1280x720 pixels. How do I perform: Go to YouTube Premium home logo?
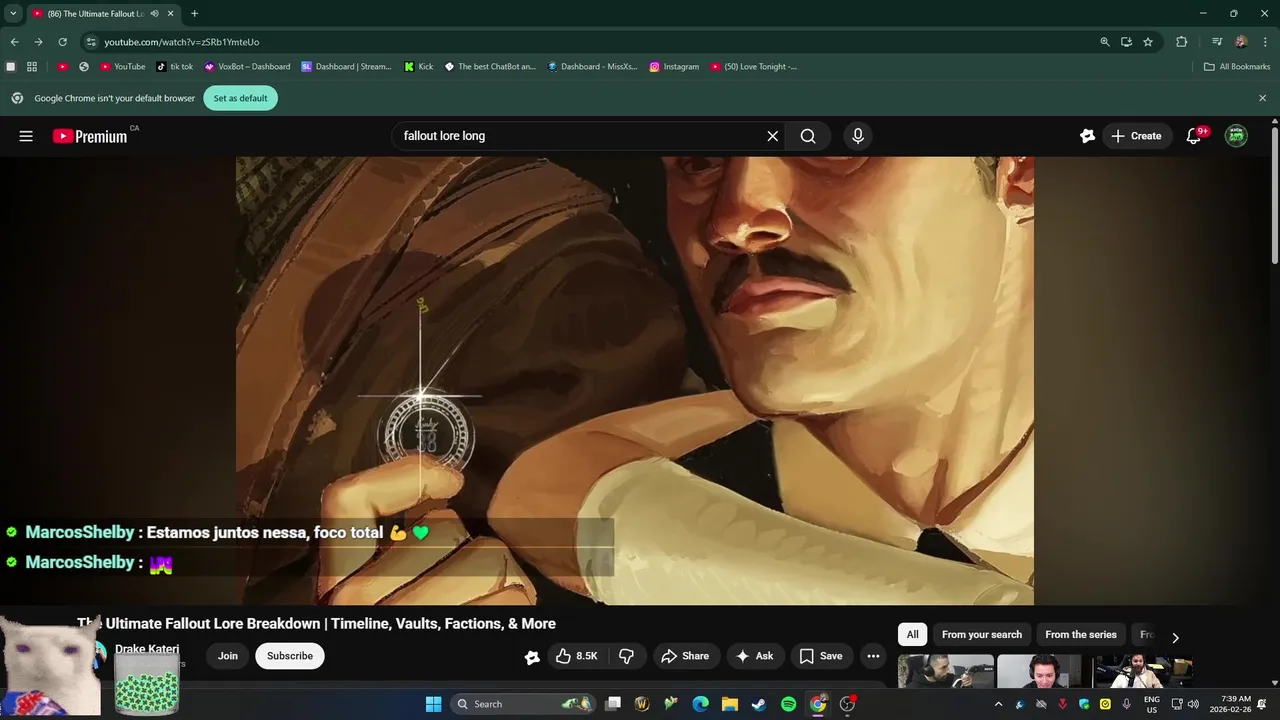click(x=90, y=136)
